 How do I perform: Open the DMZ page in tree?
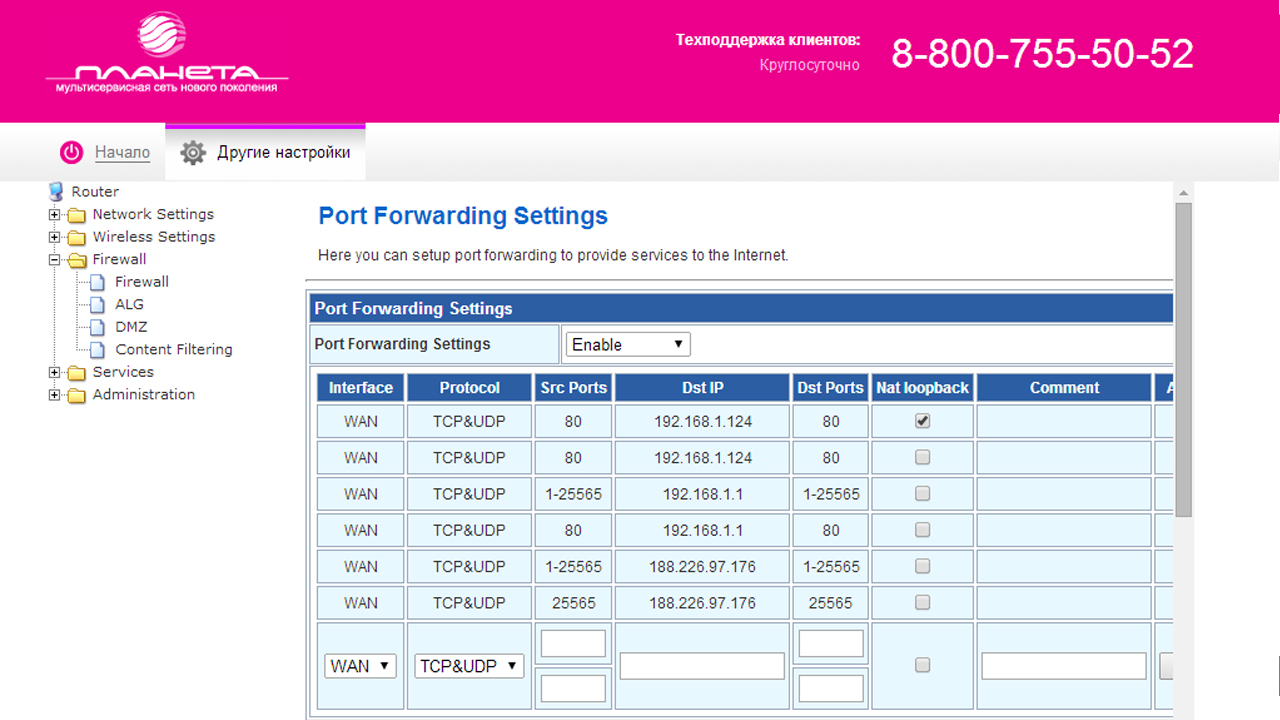point(131,327)
